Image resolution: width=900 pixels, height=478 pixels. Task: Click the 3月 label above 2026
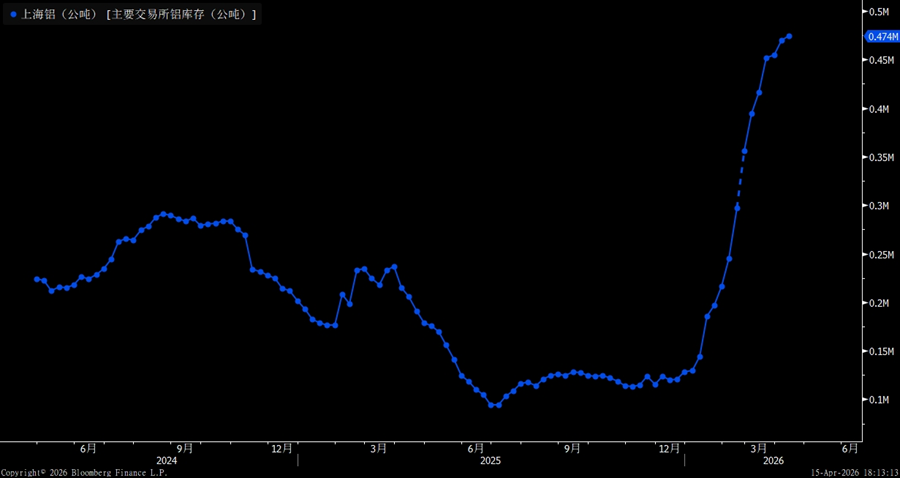(760, 448)
